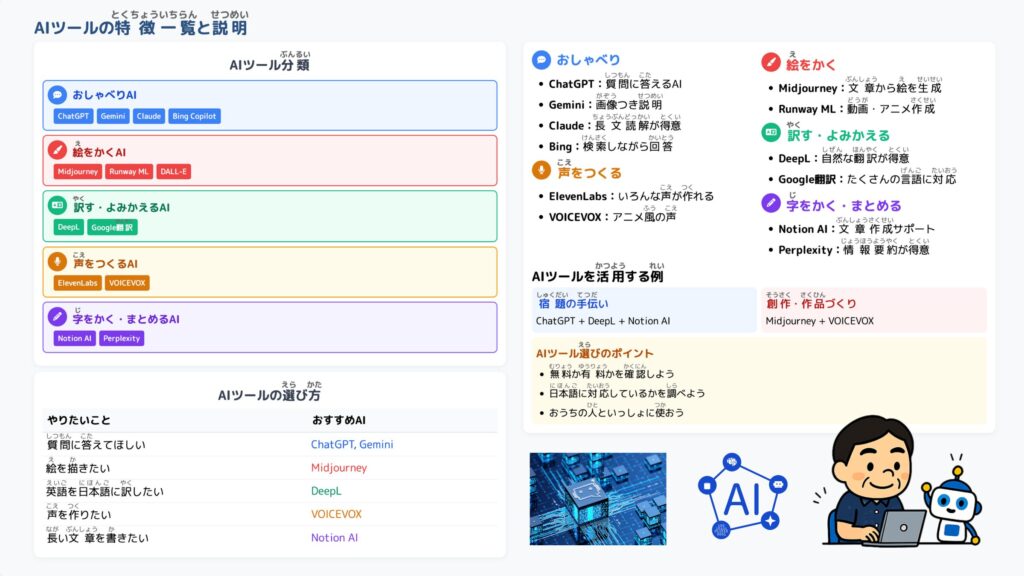1024x576 pixels.
Task: Click the 質問に答えてほしい table row text
Action: point(96,442)
